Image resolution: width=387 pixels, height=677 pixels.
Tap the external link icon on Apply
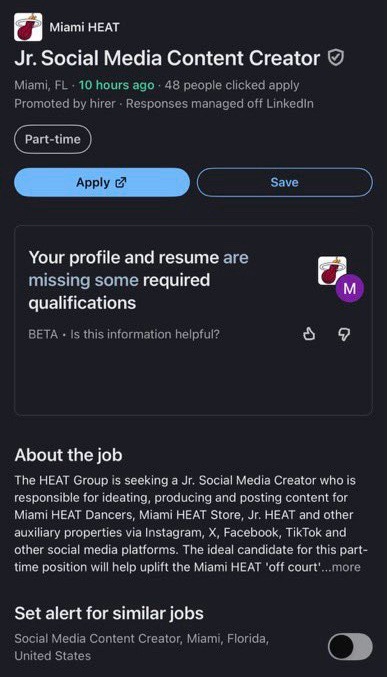(x=121, y=182)
